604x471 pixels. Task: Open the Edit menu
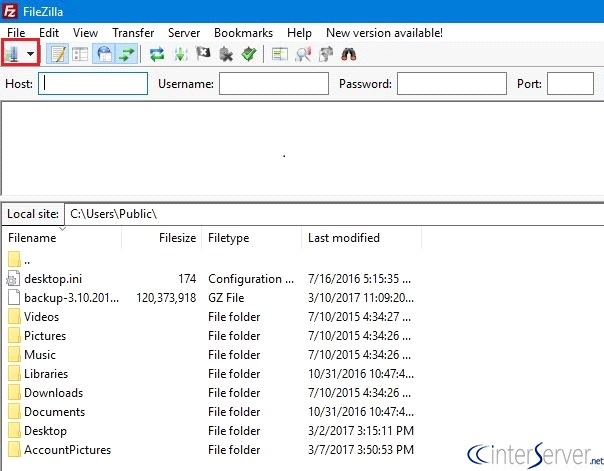49,33
